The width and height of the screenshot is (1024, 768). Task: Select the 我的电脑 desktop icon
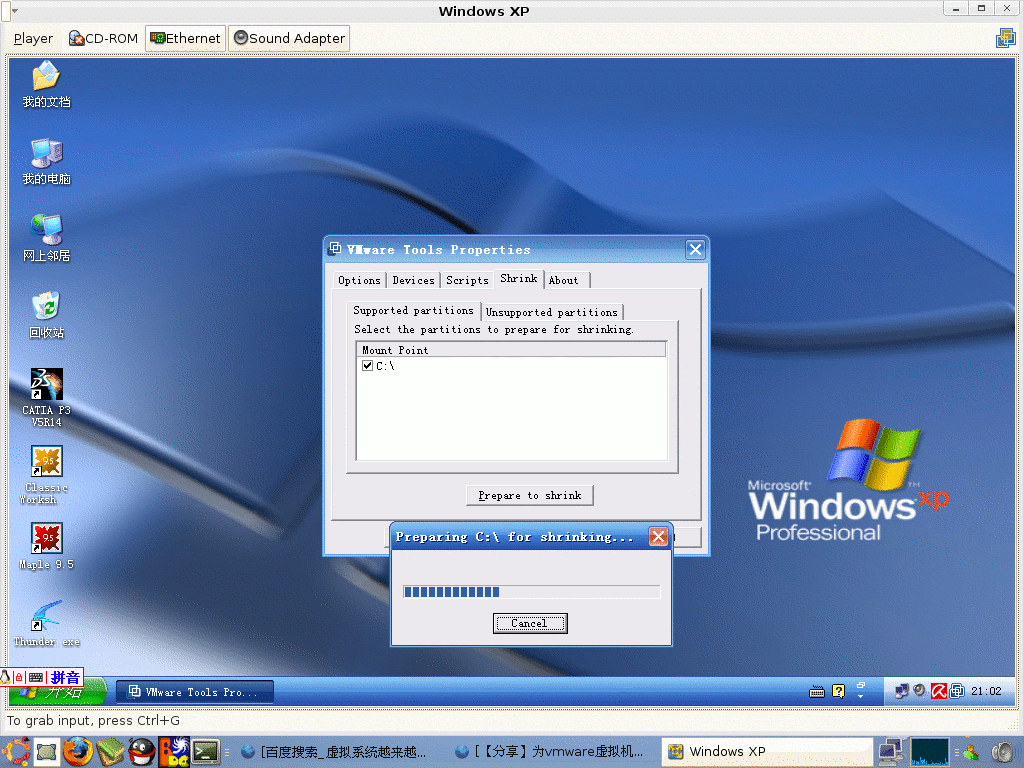point(46,161)
